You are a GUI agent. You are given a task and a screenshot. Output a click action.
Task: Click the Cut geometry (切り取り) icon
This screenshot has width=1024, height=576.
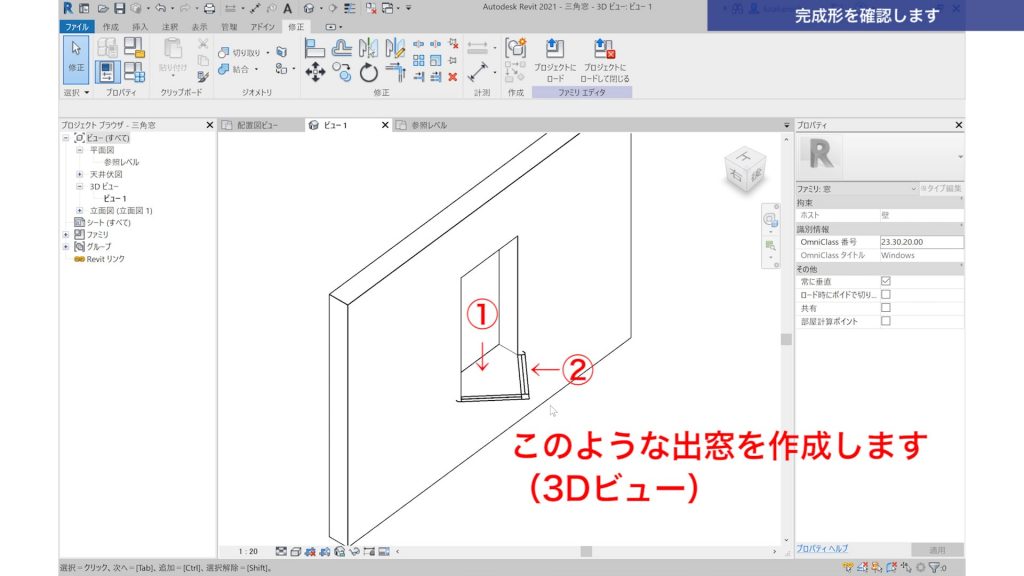click(x=223, y=52)
